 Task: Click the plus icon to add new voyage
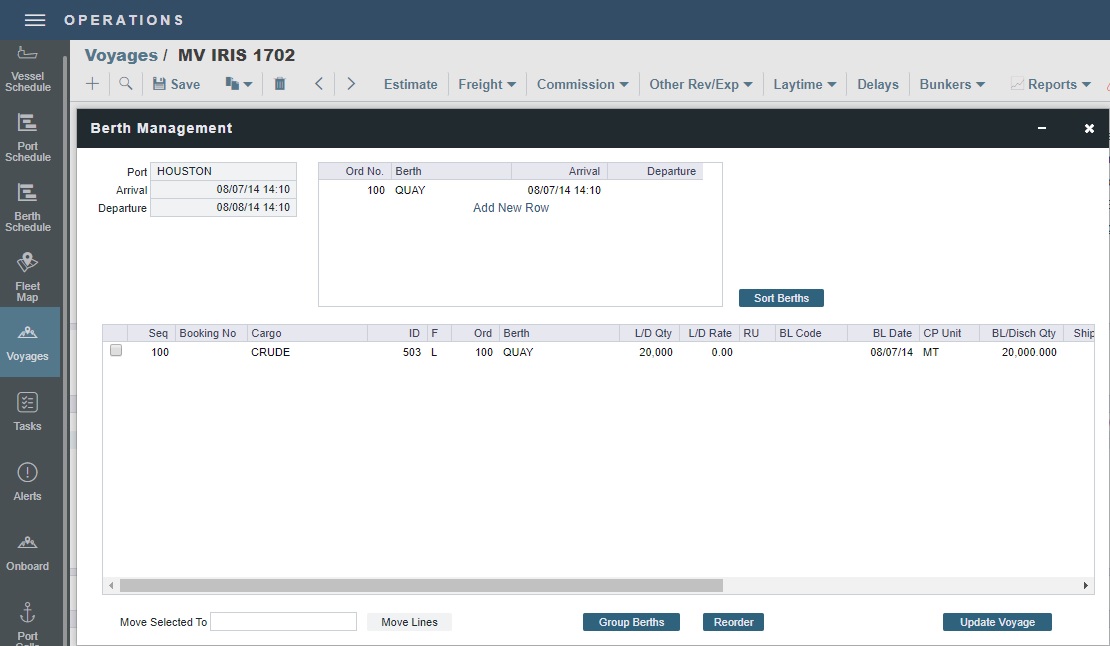[x=93, y=84]
